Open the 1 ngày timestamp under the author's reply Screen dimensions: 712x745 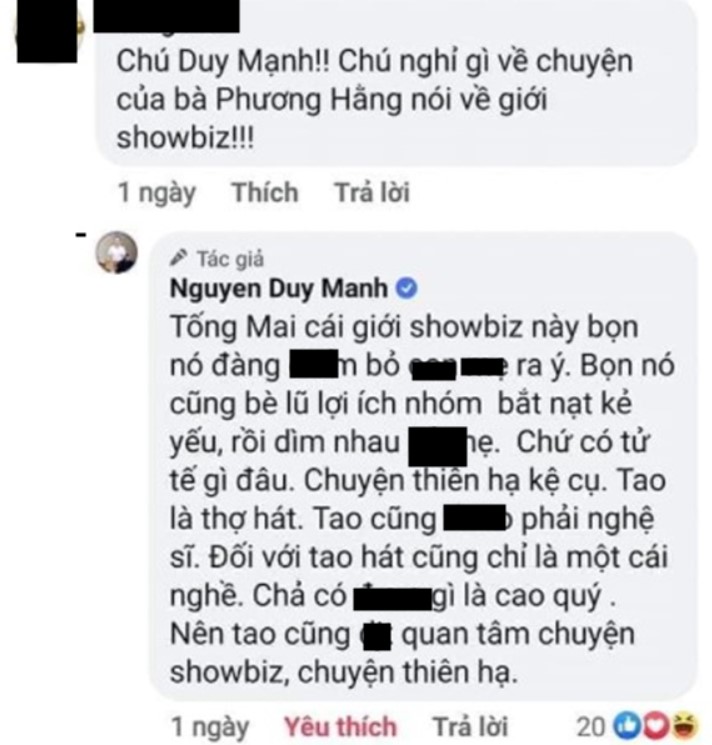pyautogui.click(x=210, y=727)
